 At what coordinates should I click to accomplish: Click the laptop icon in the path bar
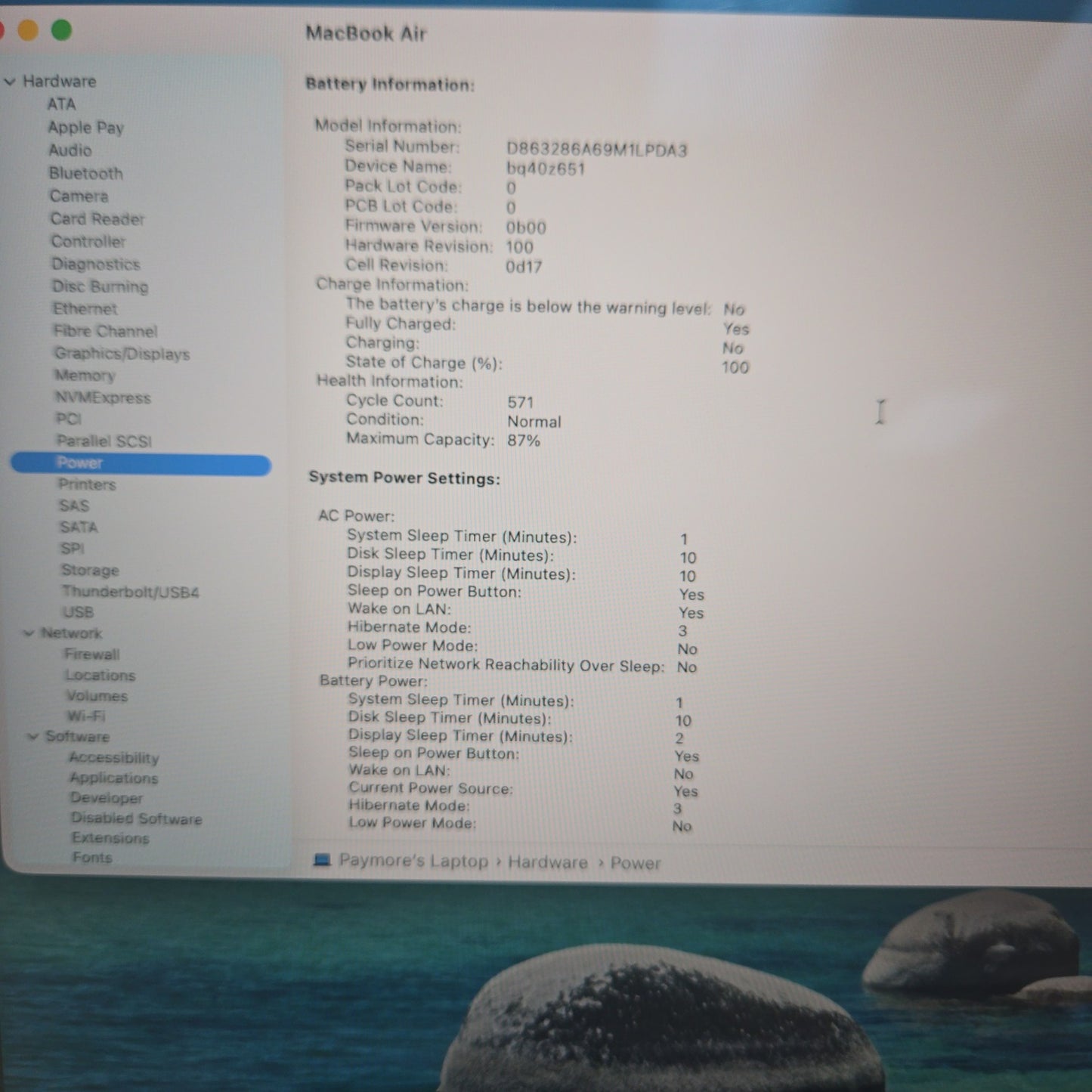tap(322, 861)
